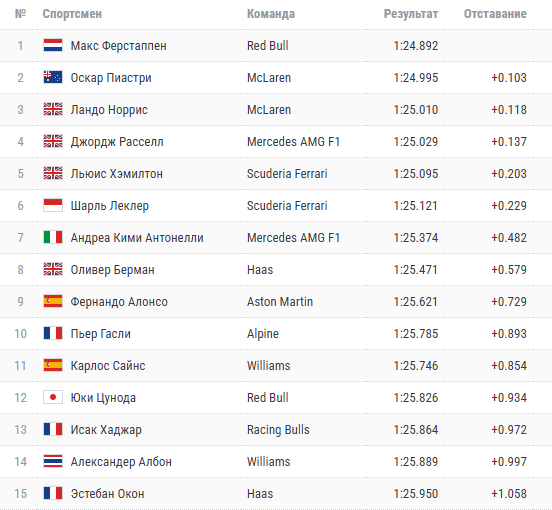
Task: Click the Alpine team name
Action: [263, 334]
